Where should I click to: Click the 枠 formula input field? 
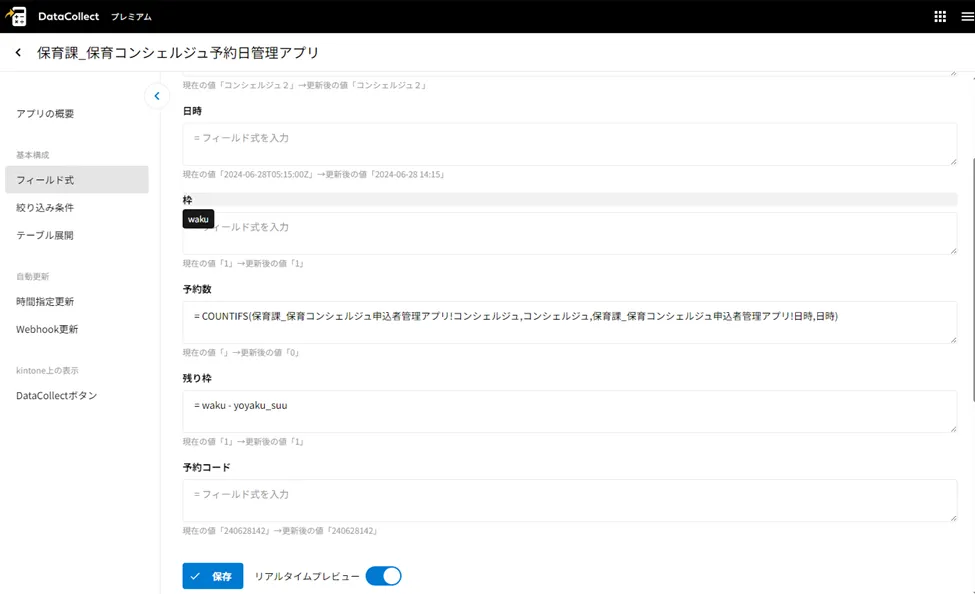point(569,233)
